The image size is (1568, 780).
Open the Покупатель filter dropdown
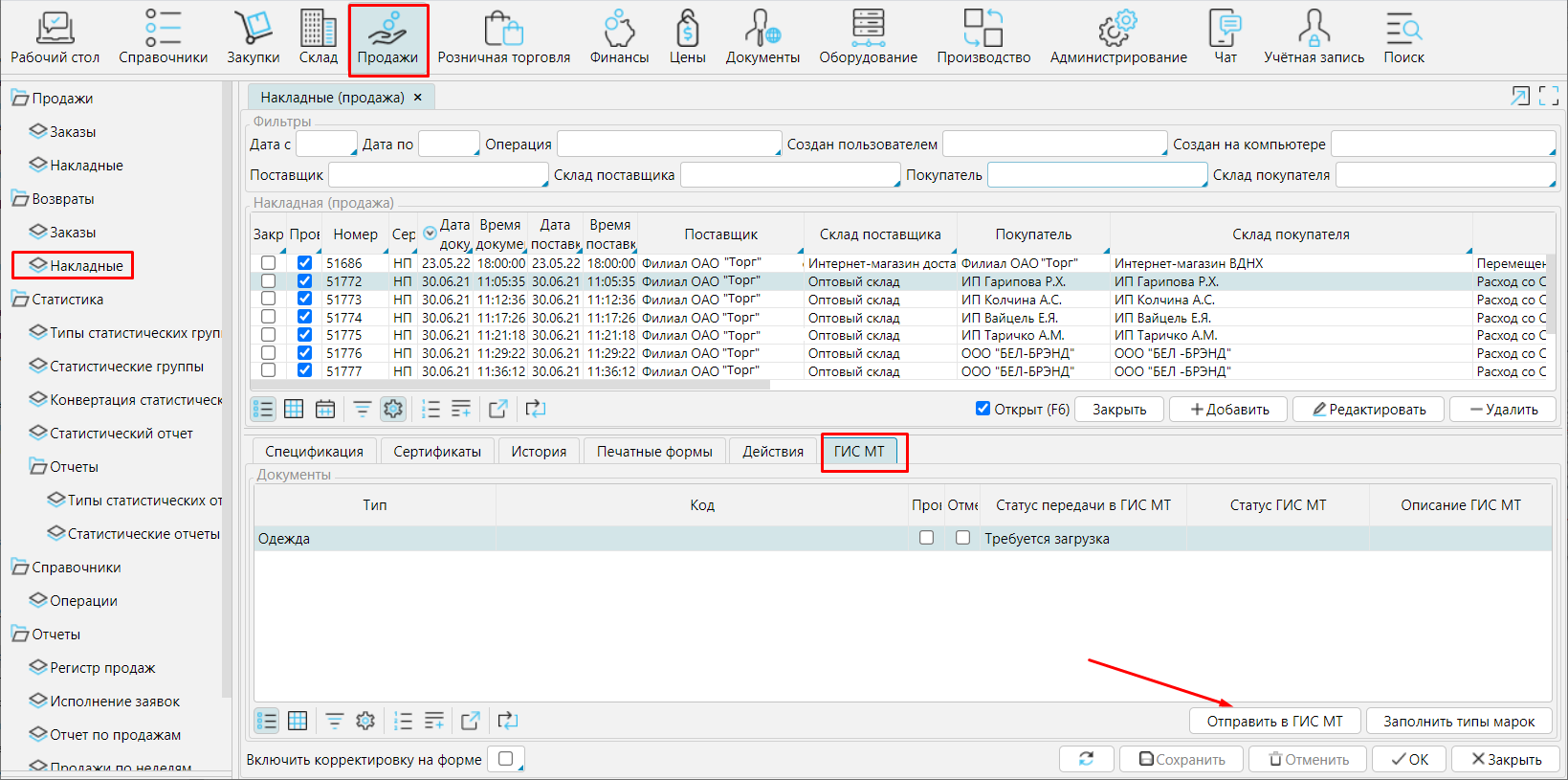tap(1096, 175)
